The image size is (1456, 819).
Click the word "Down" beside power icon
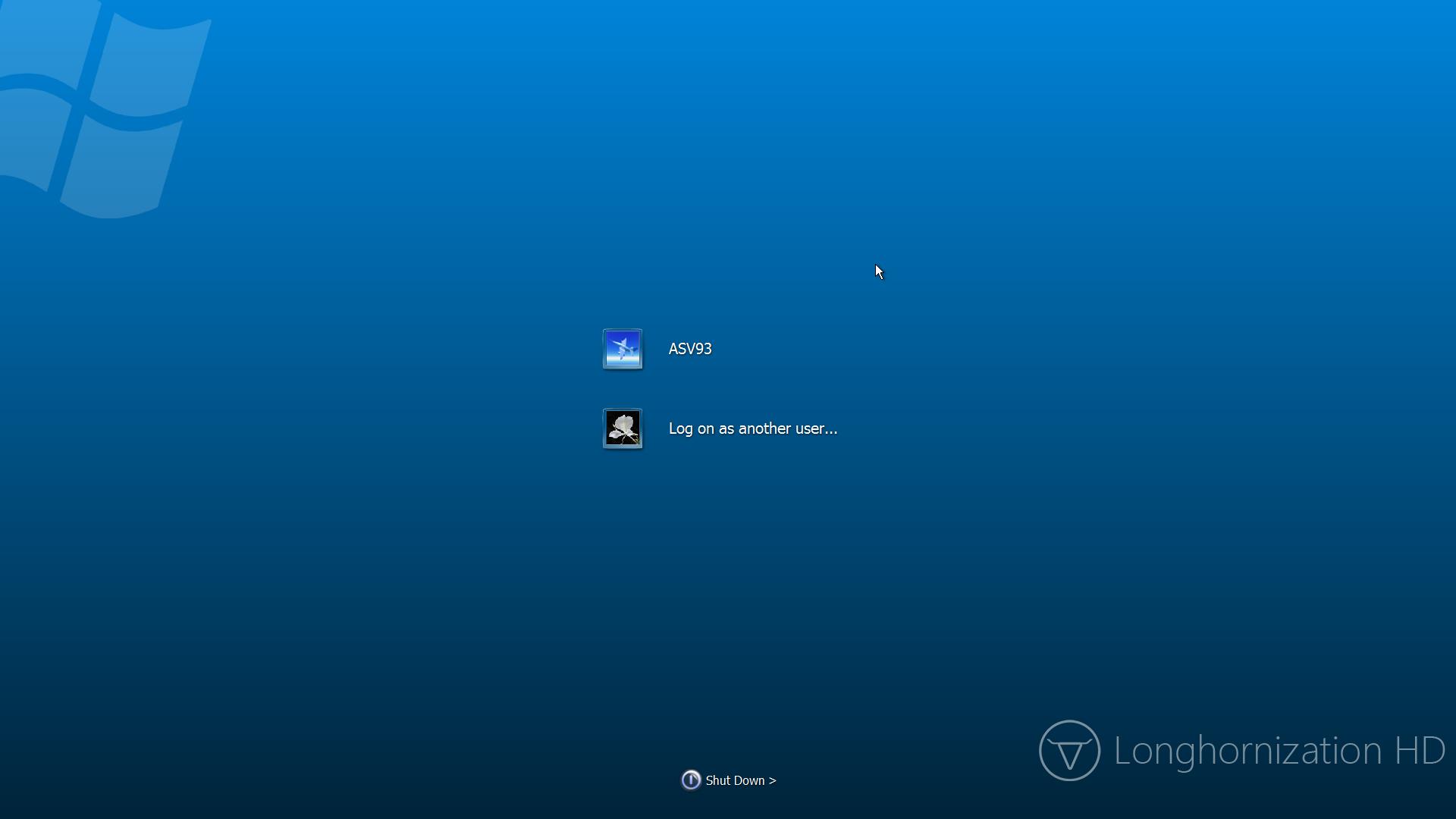(751, 780)
